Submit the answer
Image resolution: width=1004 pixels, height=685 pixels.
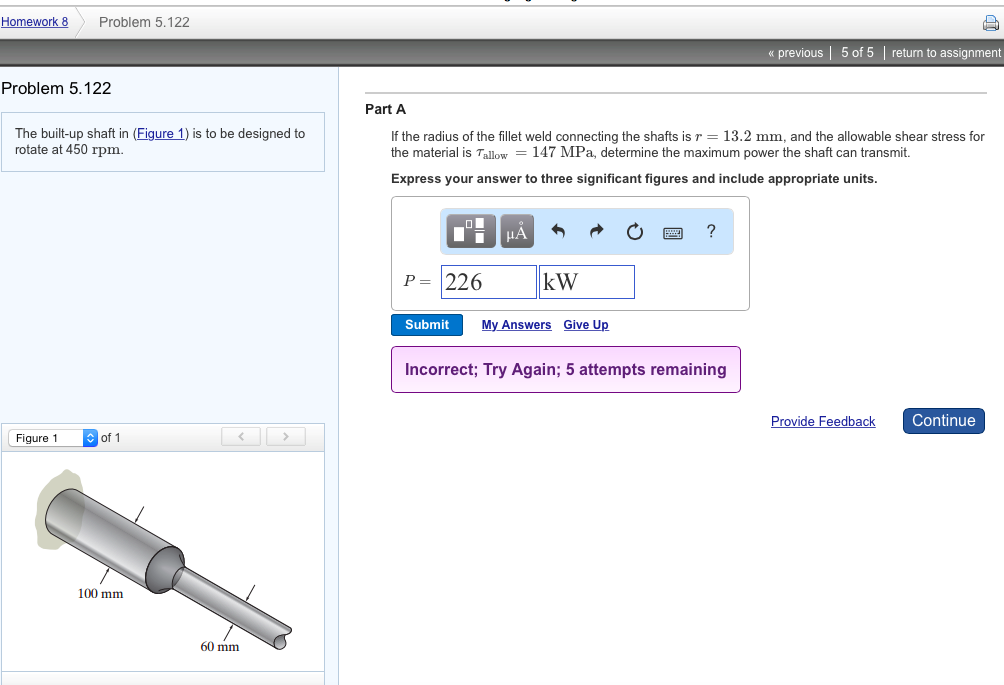[427, 325]
